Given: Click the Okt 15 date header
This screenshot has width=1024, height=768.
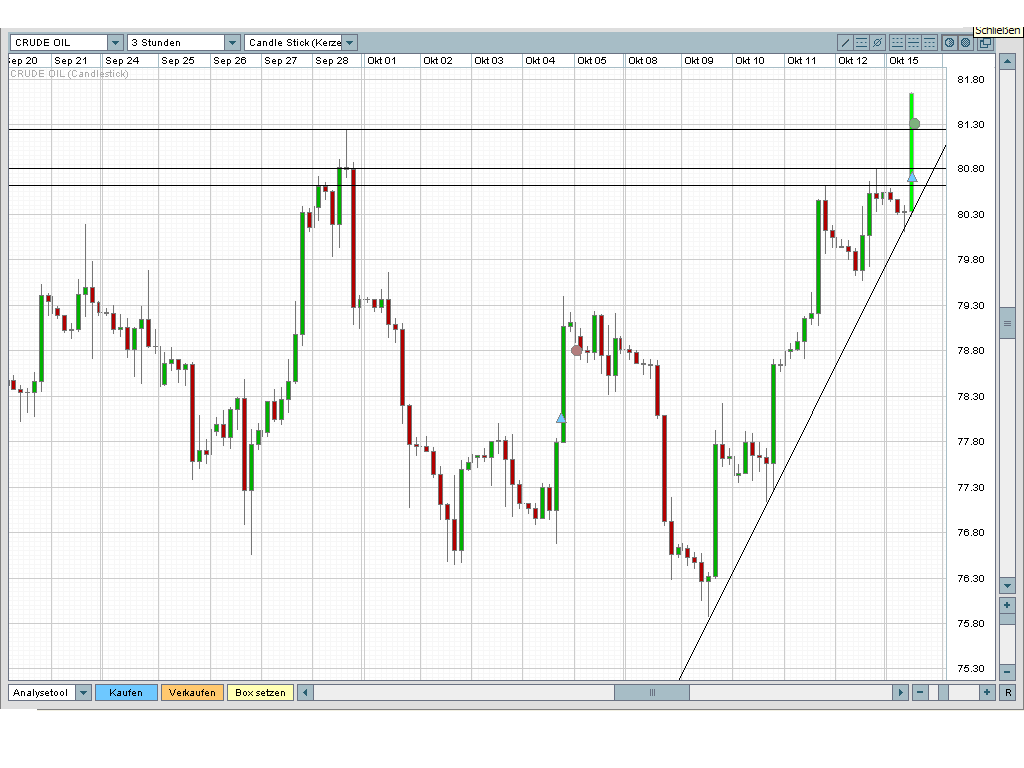Looking at the screenshot, I should pyautogui.click(x=904, y=61).
